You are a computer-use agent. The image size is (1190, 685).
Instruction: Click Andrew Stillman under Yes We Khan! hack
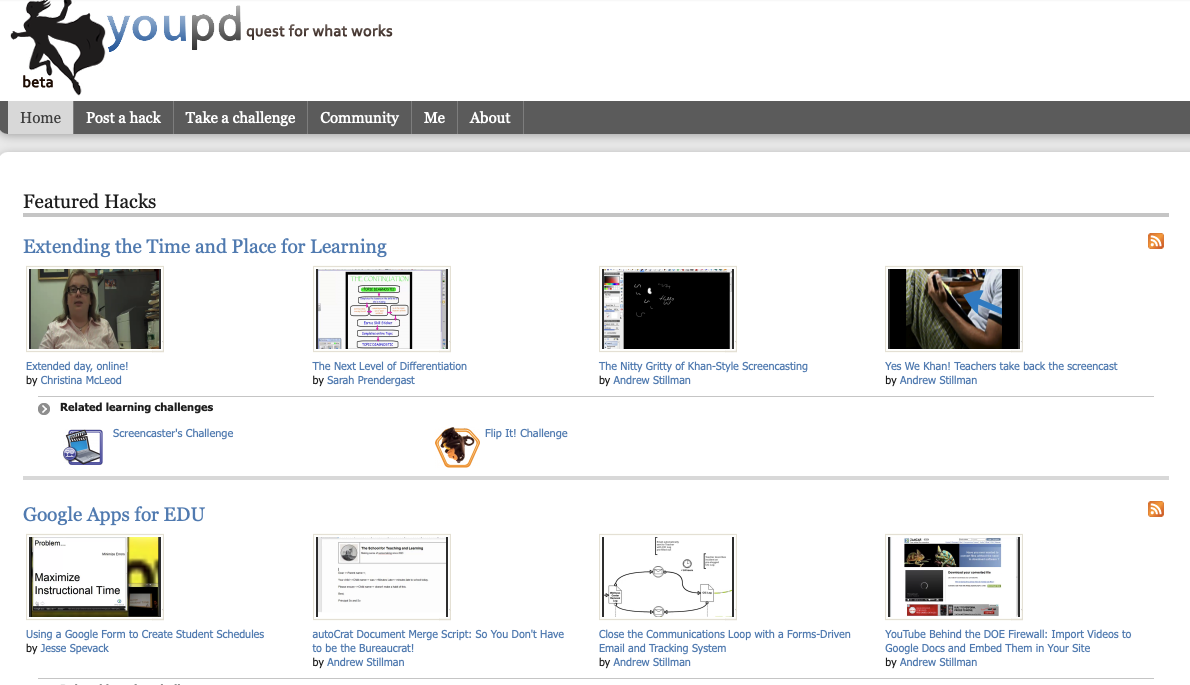[x=938, y=381]
